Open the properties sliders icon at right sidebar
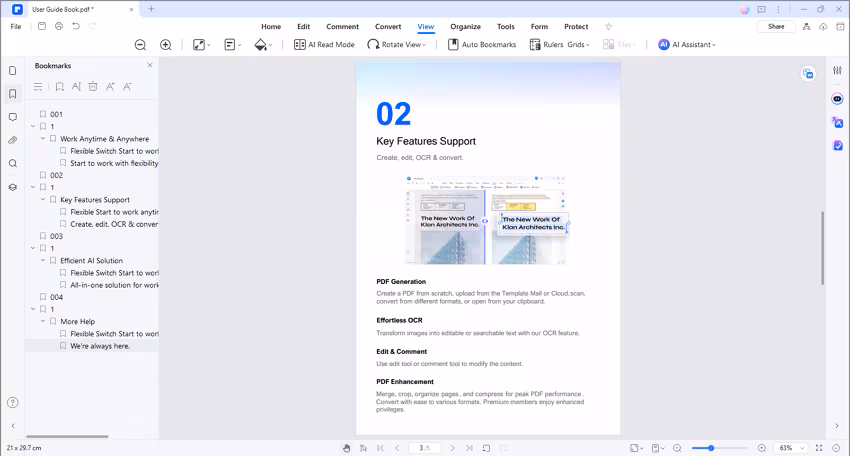850x456 pixels. pyautogui.click(x=838, y=70)
